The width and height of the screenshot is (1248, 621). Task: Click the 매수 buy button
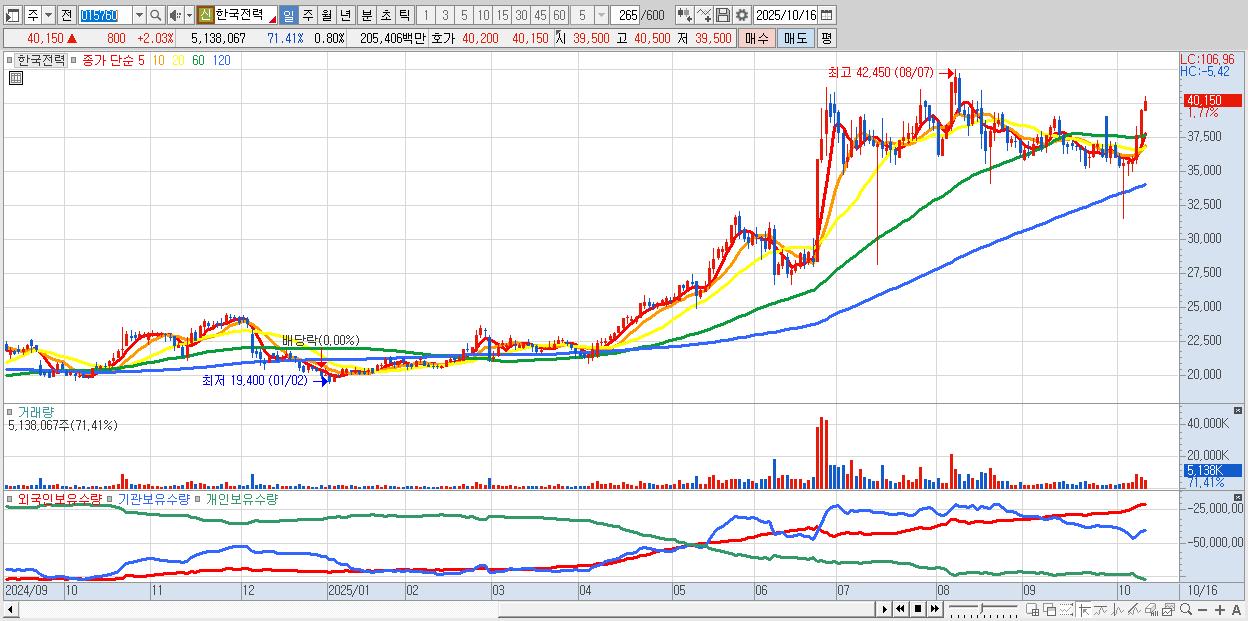[x=755, y=38]
